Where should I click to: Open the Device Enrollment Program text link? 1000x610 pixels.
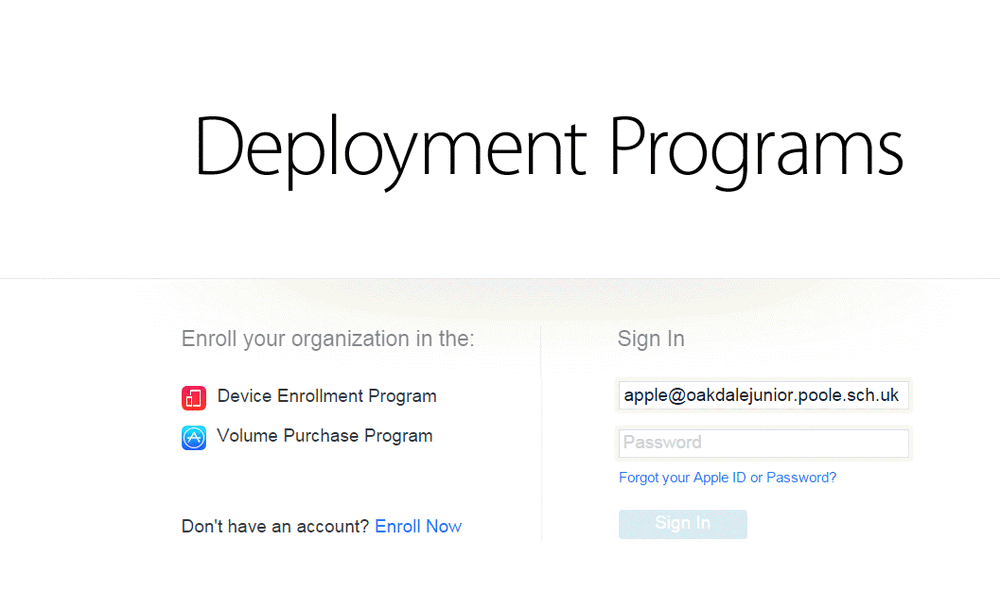point(327,396)
